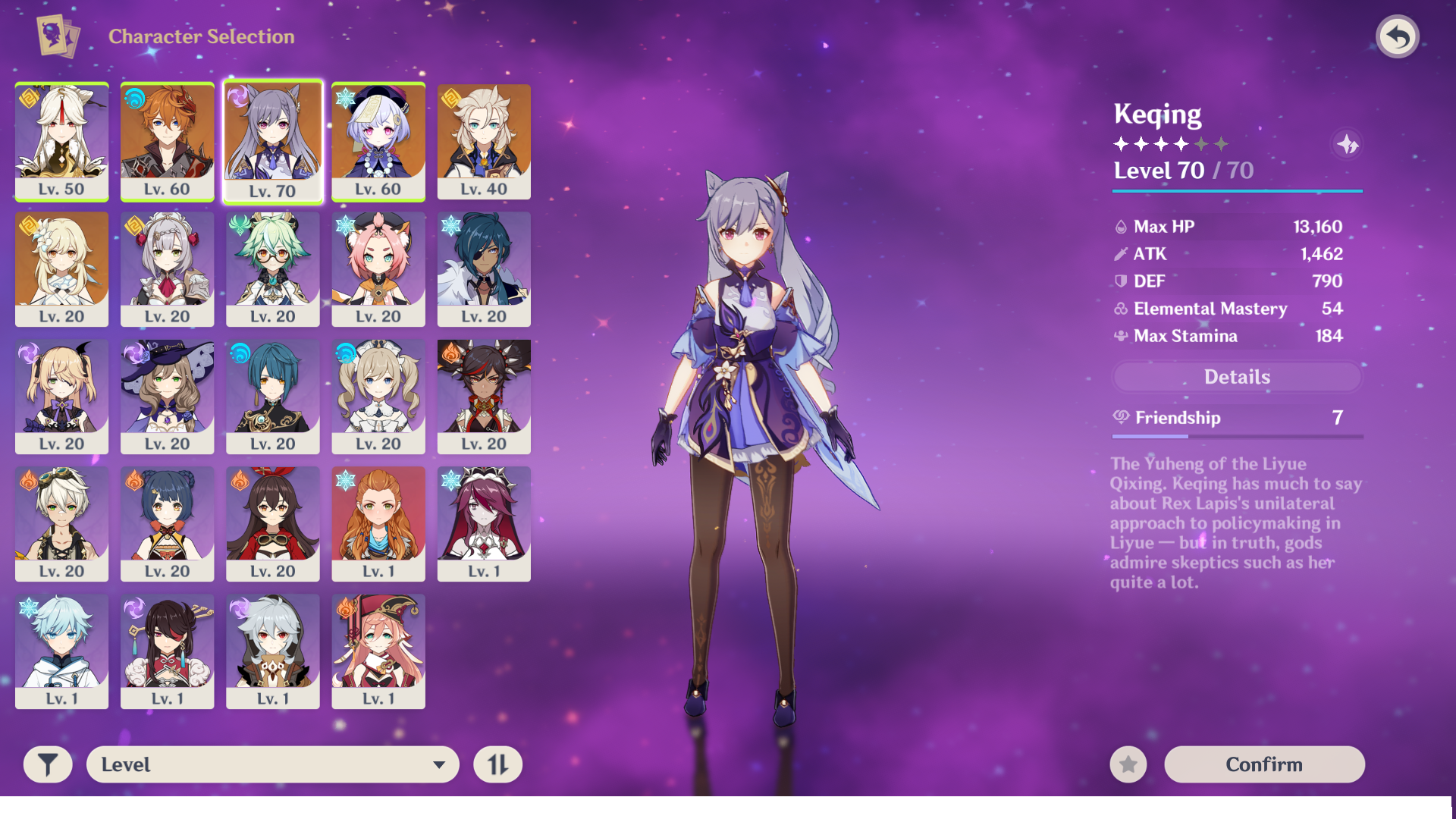This screenshot has width=1456, height=819.
Task: Click the Friendship heart icon
Action: coord(1121,417)
